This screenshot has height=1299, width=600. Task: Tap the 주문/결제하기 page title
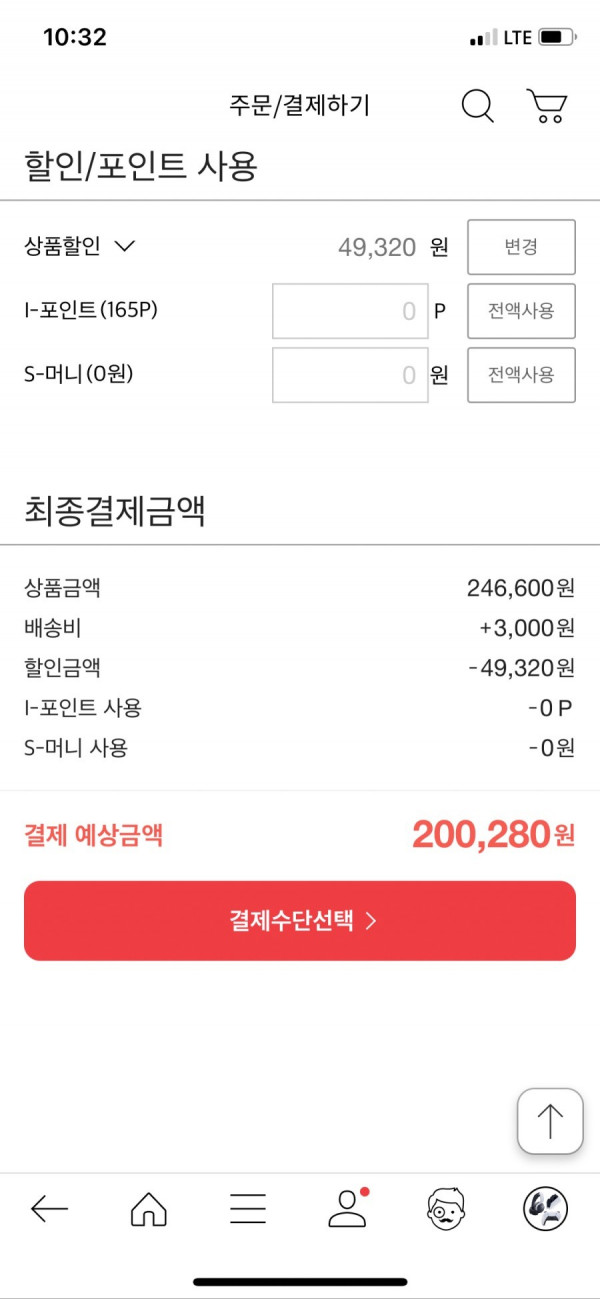point(299,105)
